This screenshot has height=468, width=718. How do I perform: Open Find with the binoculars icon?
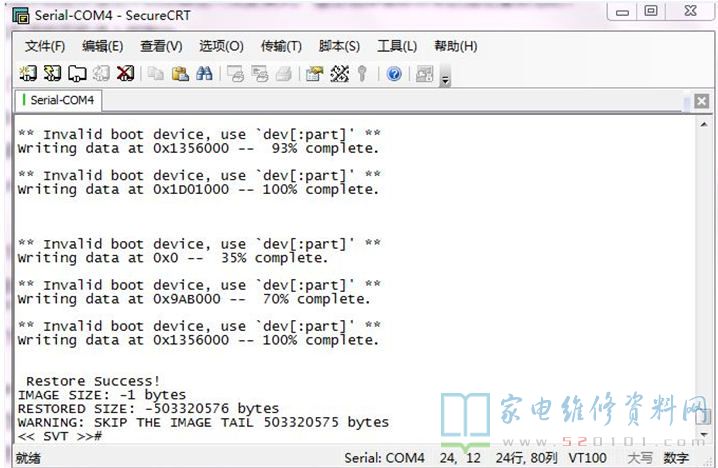click(204, 74)
